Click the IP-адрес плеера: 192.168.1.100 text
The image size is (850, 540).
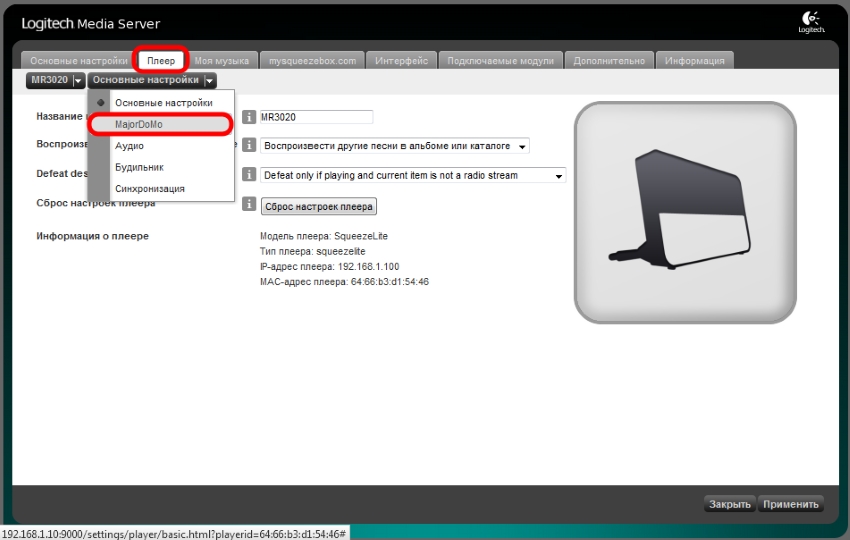click(x=330, y=267)
